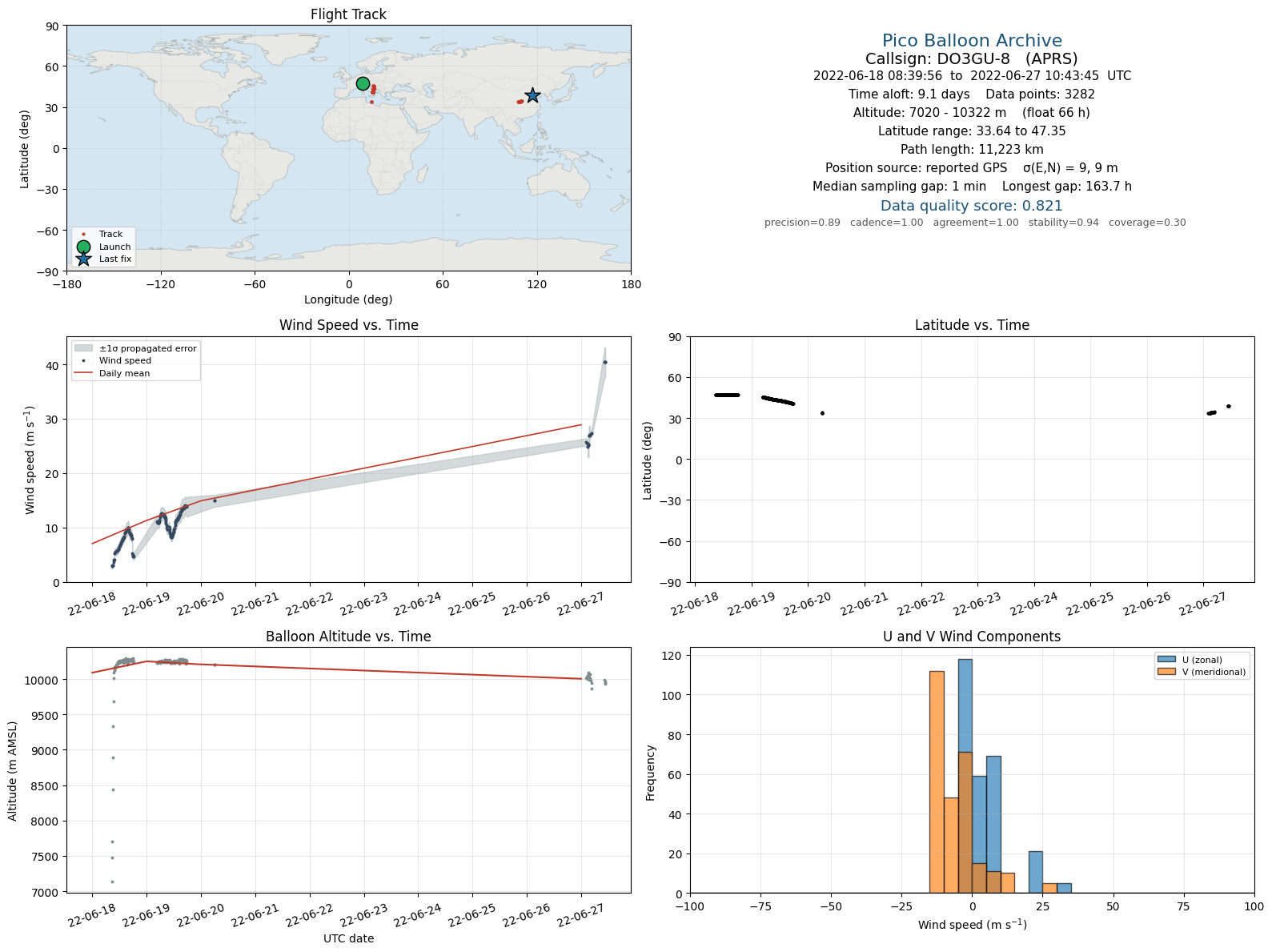Click the Altitude: 7020 - 10322 m line

972,113
